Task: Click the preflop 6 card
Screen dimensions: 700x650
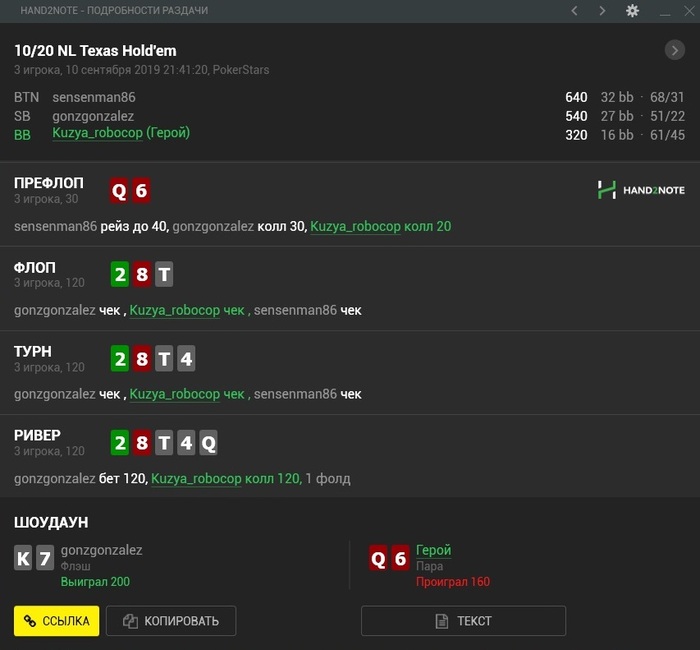Action: coord(141,191)
